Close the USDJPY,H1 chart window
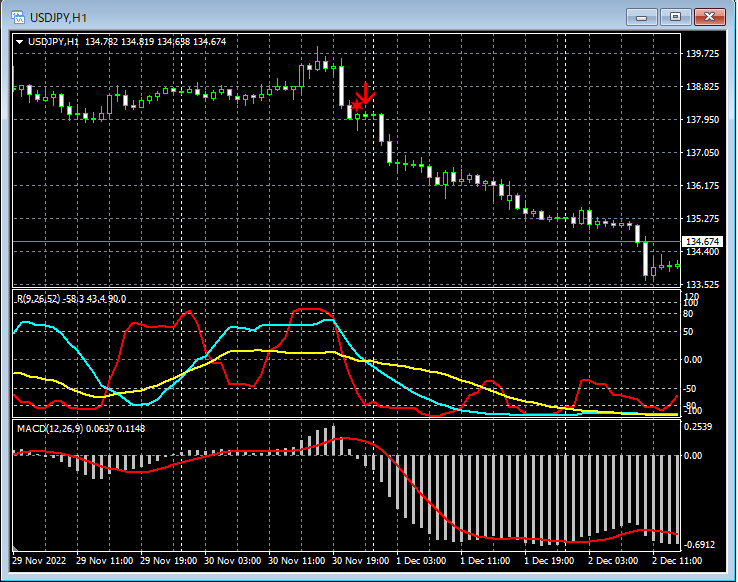Viewport: 738px width, 582px height. pyautogui.click(x=710, y=17)
